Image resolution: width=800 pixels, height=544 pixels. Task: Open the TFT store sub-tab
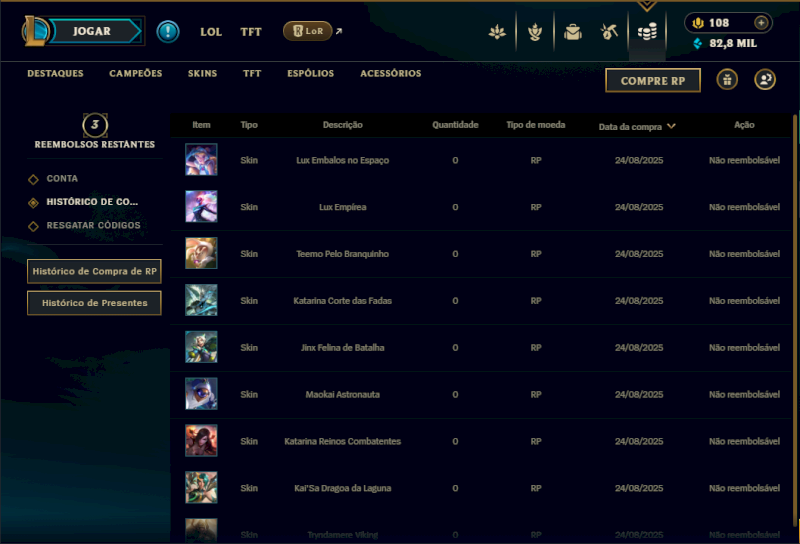click(x=252, y=73)
